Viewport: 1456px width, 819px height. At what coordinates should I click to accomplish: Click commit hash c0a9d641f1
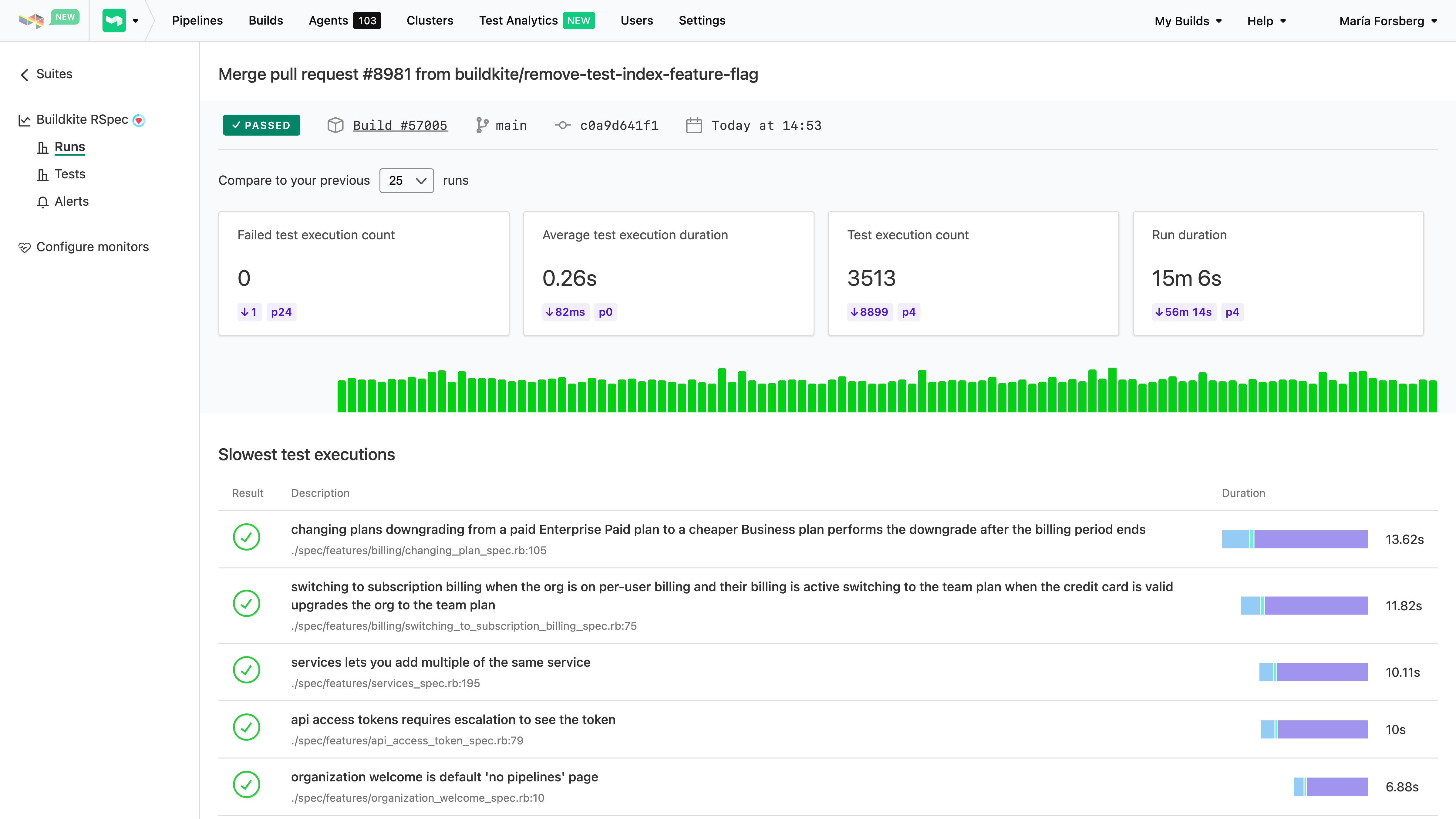(619, 125)
